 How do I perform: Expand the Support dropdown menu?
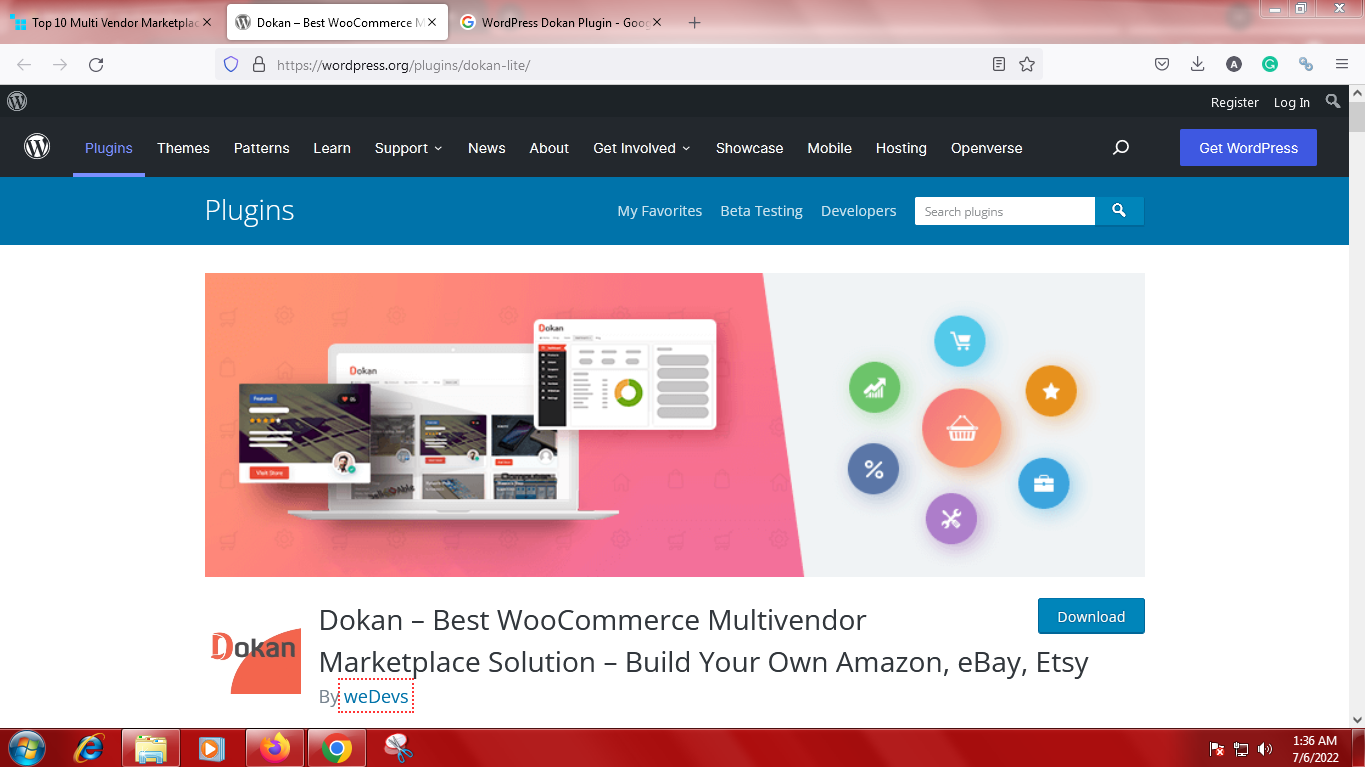click(x=408, y=148)
